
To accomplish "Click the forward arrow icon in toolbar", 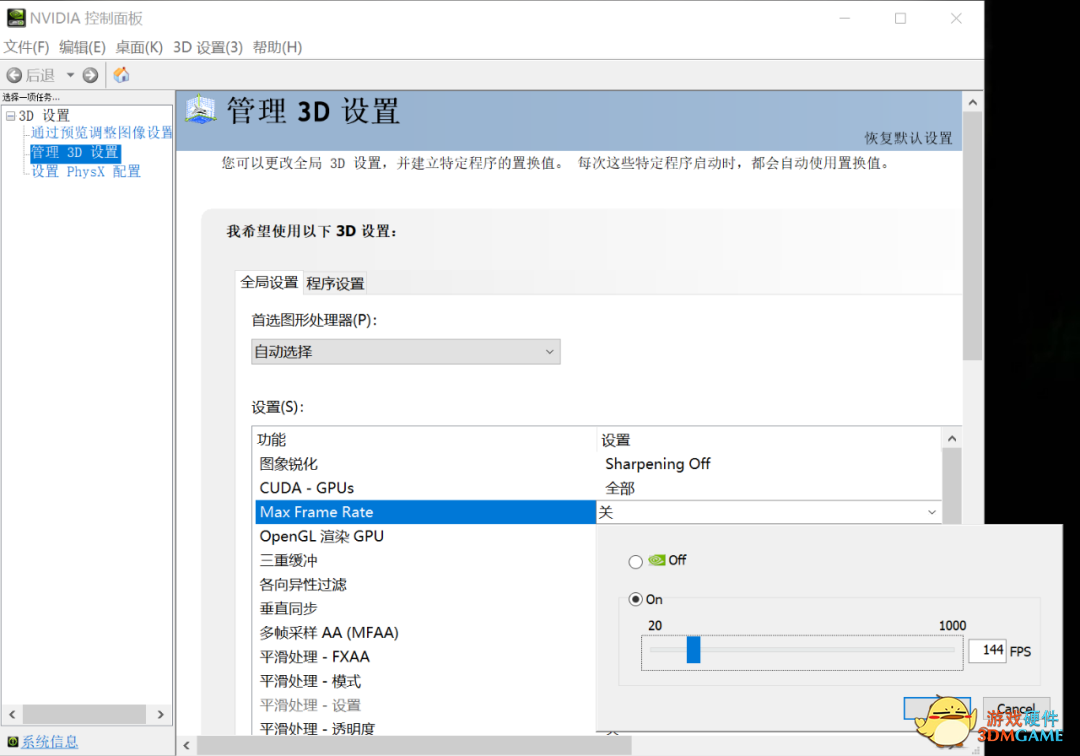I will click(x=90, y=75).
